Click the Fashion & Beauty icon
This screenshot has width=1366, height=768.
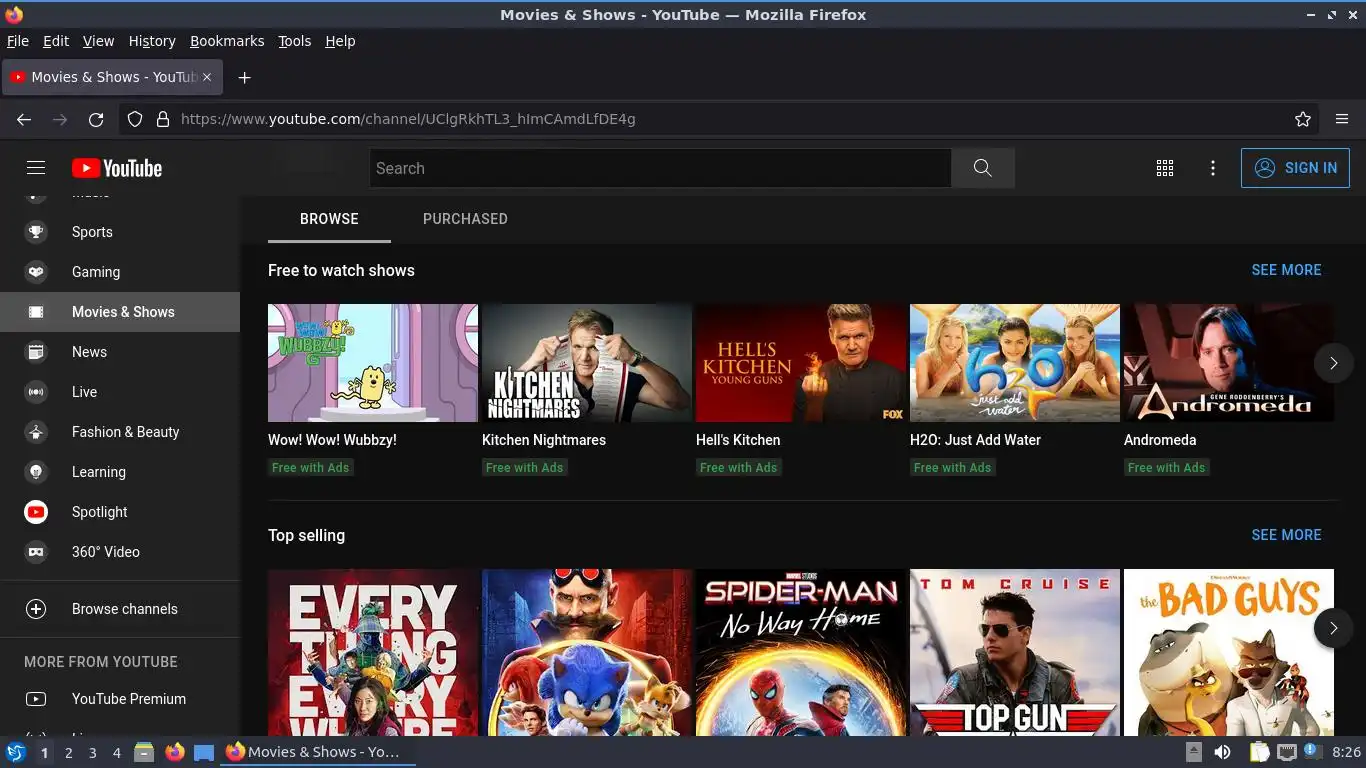(36, 432)
